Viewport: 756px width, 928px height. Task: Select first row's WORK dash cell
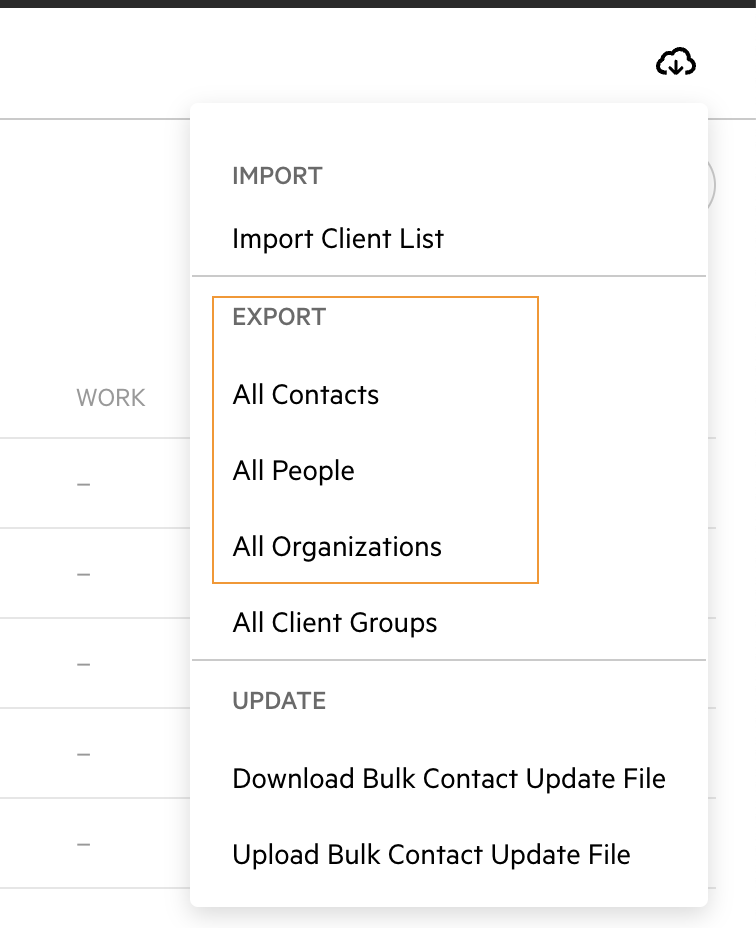83,484
